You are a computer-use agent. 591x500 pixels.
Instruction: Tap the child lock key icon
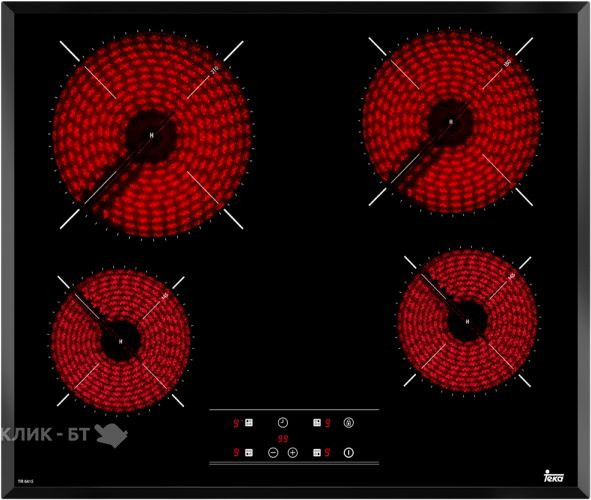[349, 423]
